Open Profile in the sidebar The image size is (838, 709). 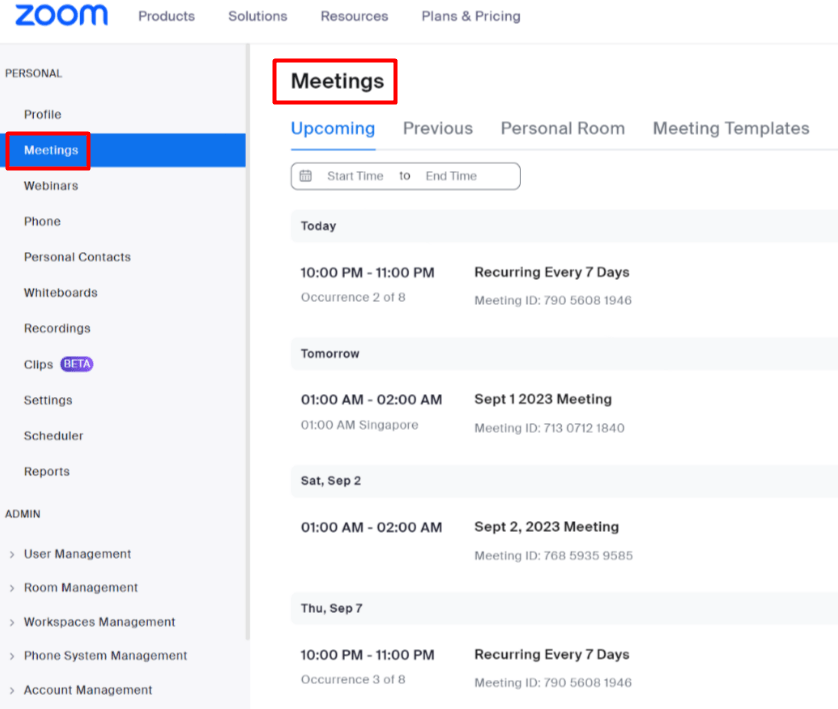43,114
